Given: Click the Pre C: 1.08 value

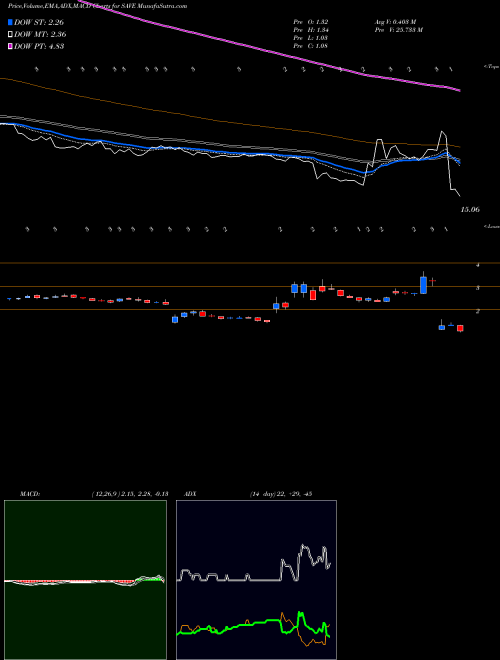Looking at the screenshot, I should point(311,46).
